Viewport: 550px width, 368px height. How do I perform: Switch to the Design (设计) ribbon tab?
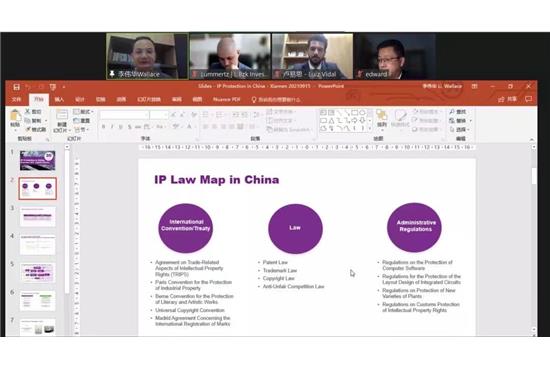tap(80, 100)
